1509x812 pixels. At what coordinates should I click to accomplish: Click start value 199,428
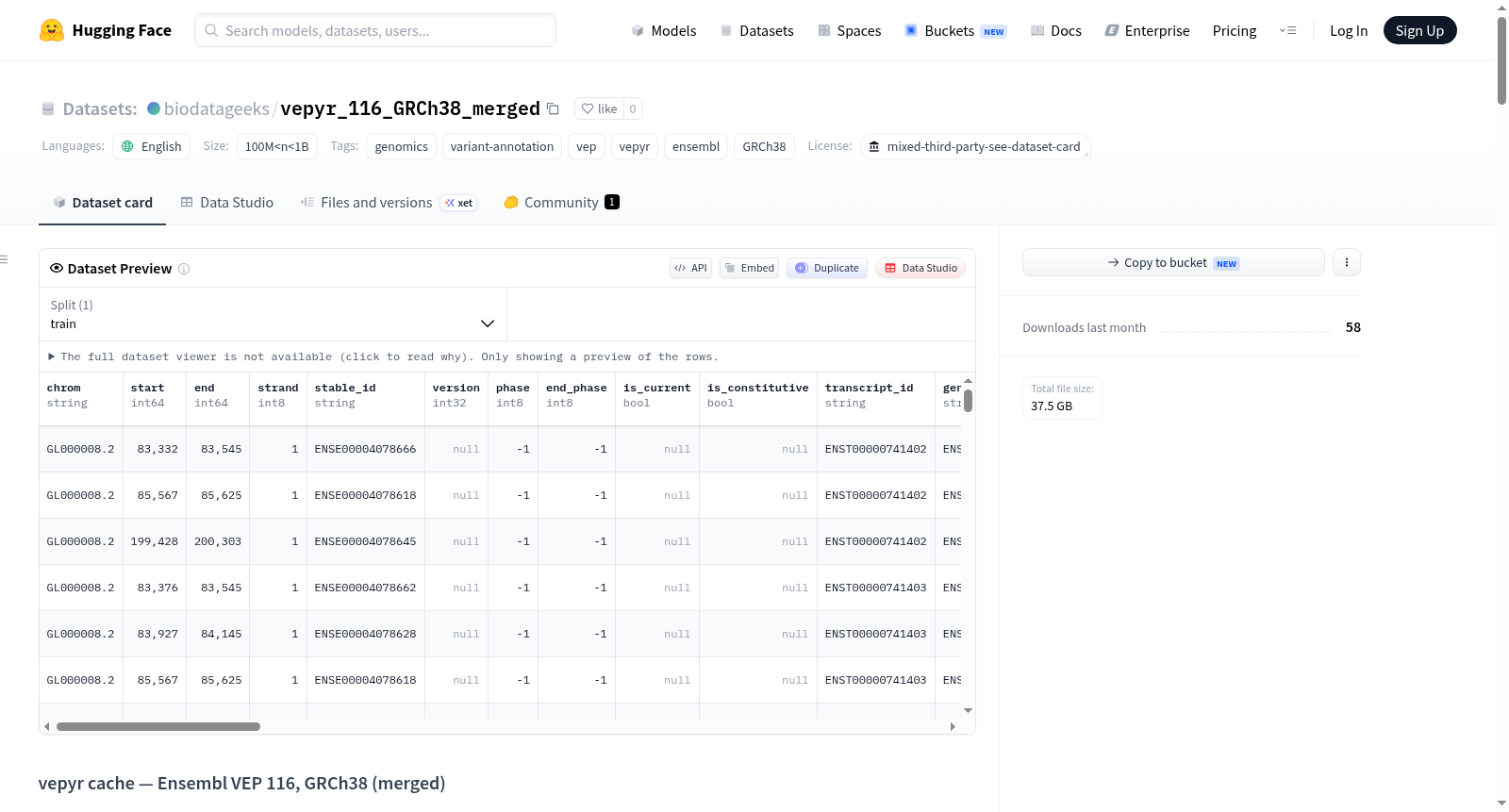pos(155,541)
